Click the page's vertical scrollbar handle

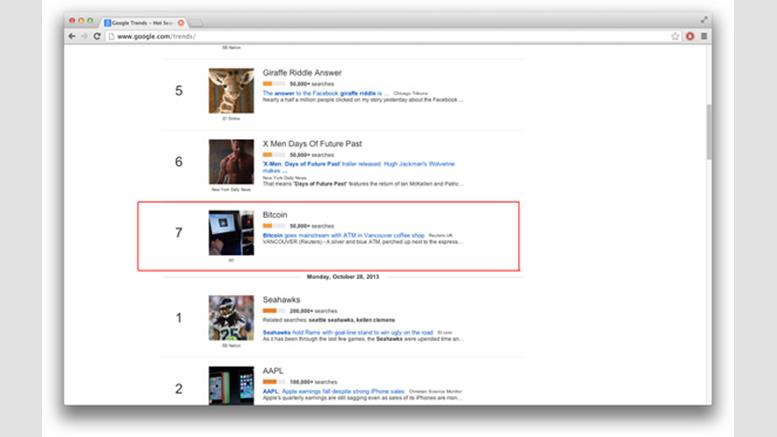[x=709, y=132]
